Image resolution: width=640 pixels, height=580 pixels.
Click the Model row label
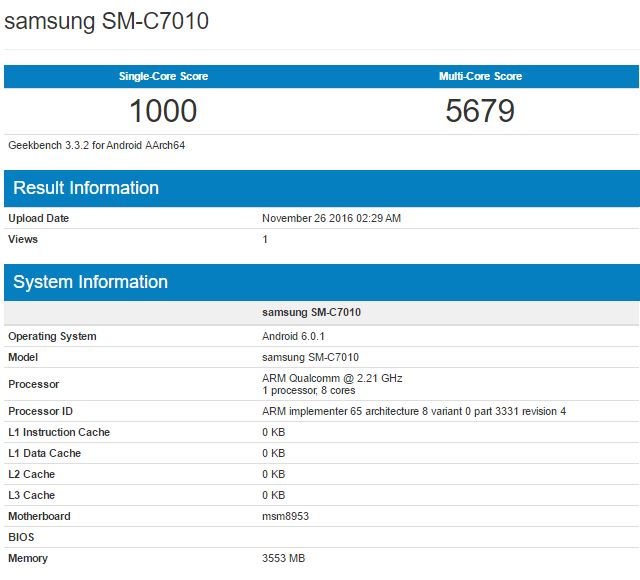tap(24, 357)
